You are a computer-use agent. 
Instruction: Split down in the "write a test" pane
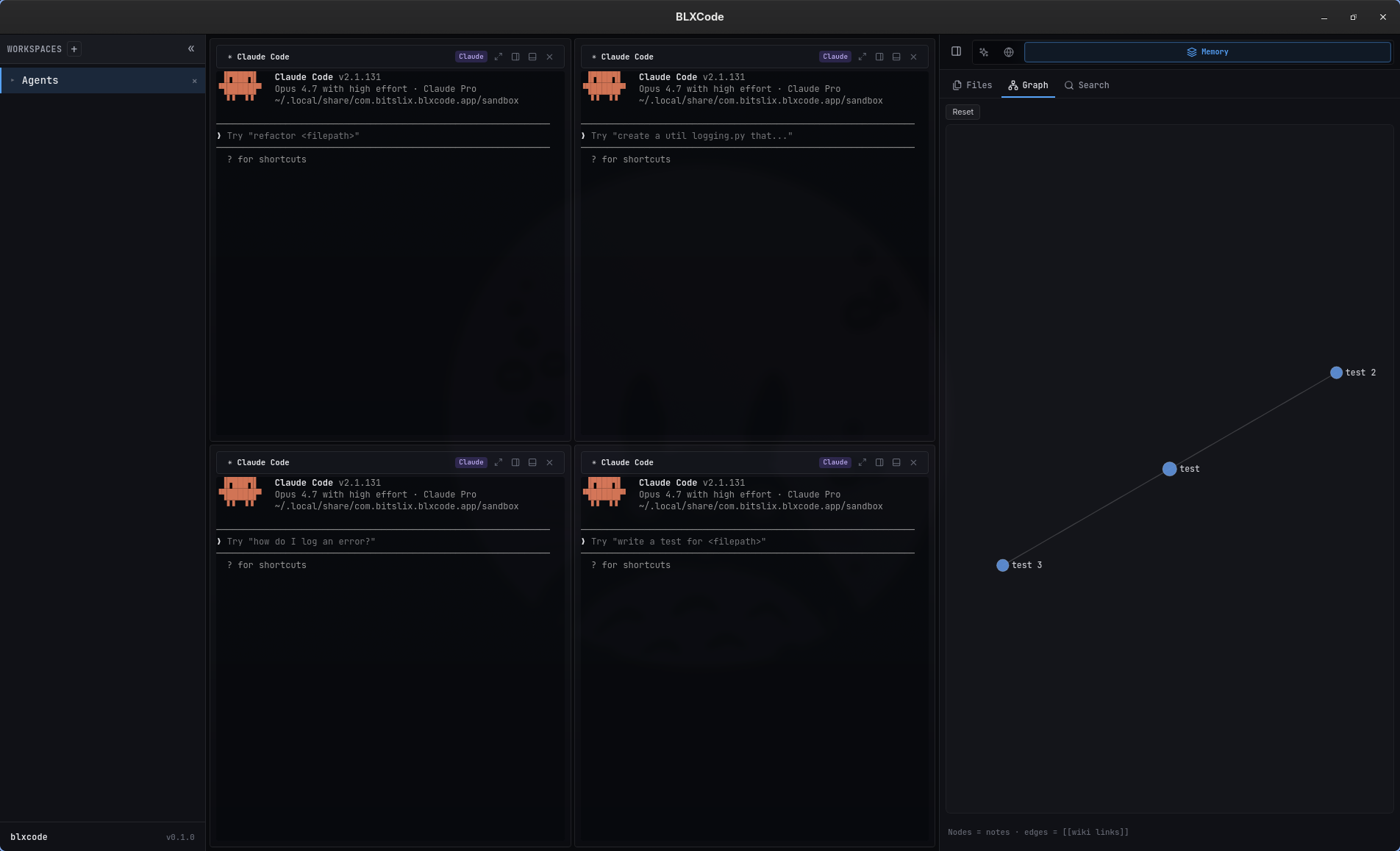pyautogui.click(x=896, y=462)
